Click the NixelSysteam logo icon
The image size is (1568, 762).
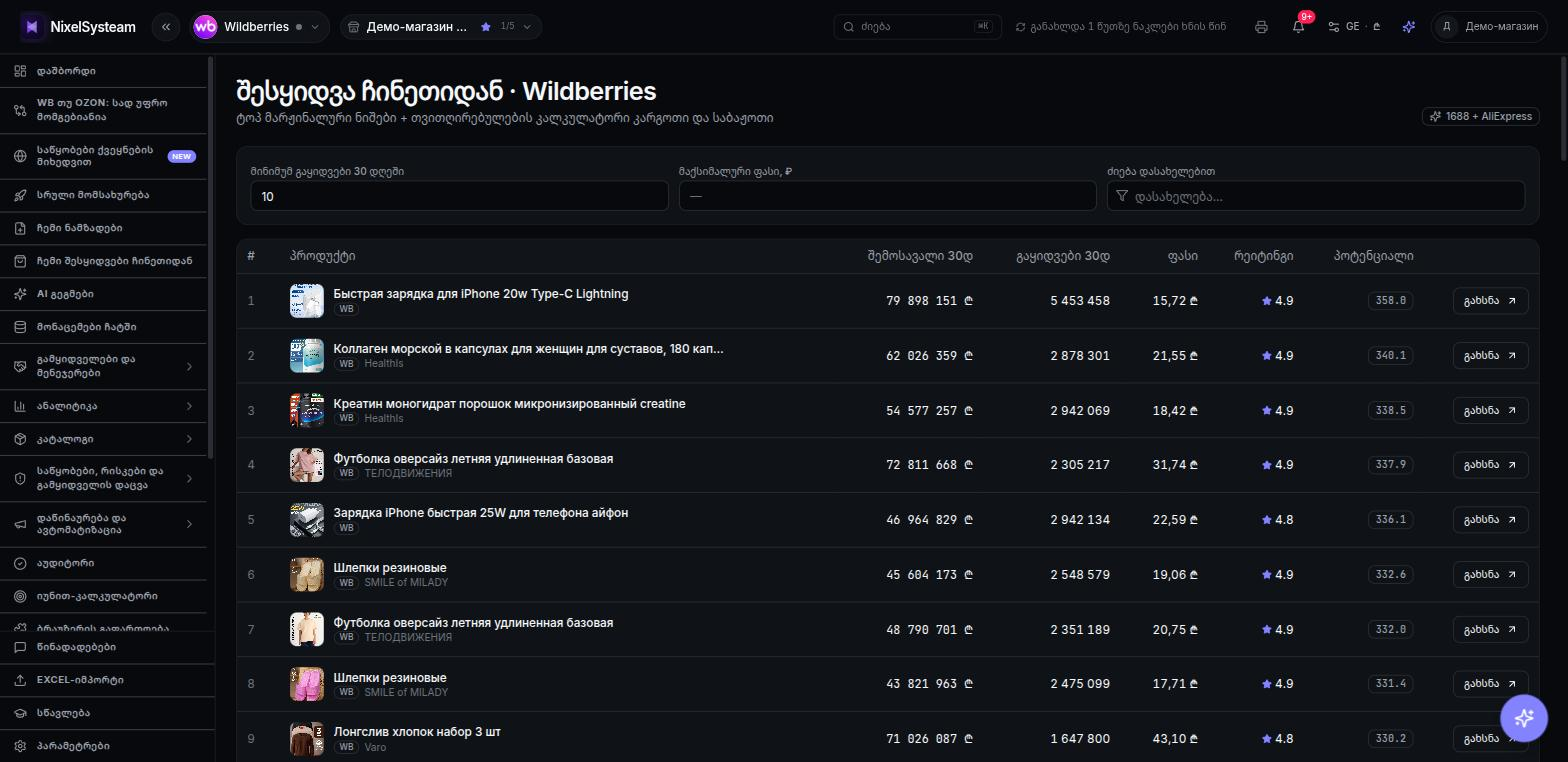(x=32, y=27)
